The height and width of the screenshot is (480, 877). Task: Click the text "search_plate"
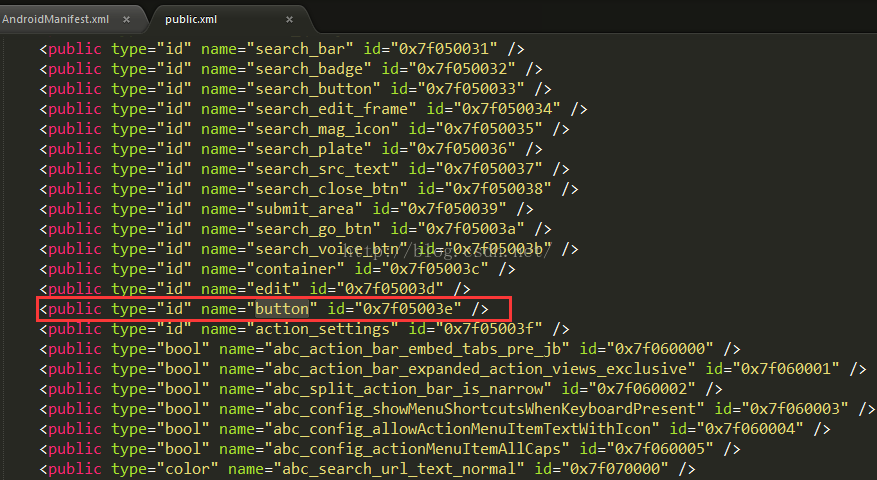pyautogui.click(x=309, y=149)
